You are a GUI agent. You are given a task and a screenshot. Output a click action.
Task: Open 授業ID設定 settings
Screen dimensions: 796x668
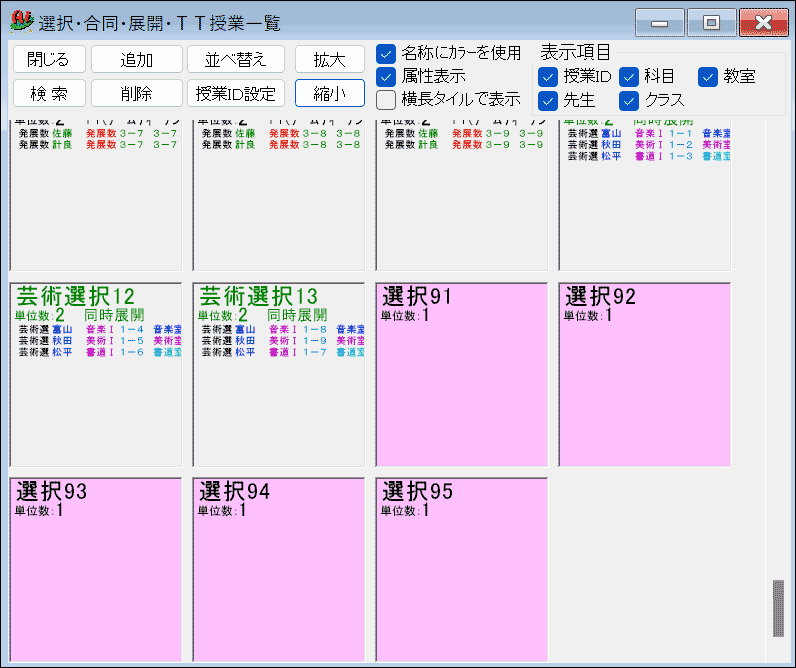tap(236, 93)
